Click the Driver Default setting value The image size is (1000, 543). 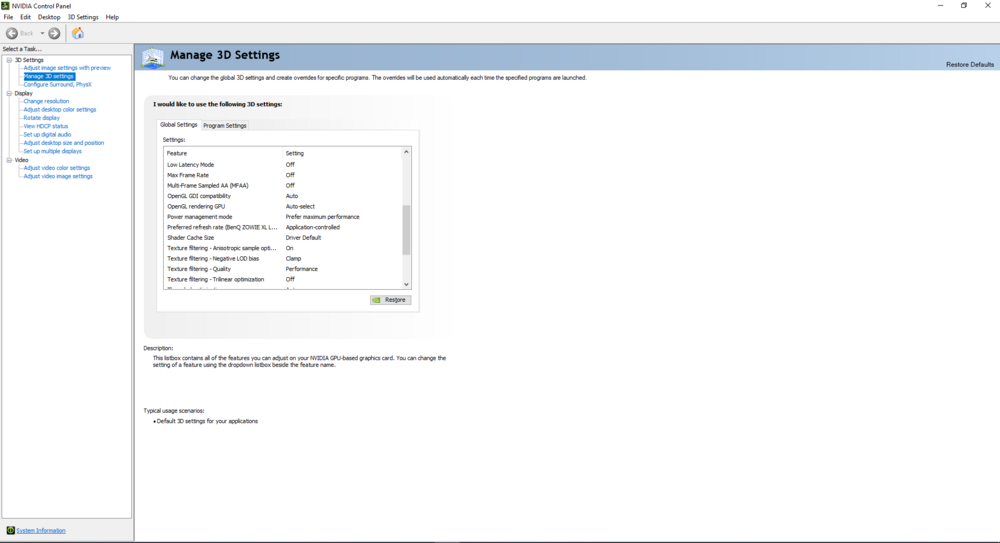303,237
